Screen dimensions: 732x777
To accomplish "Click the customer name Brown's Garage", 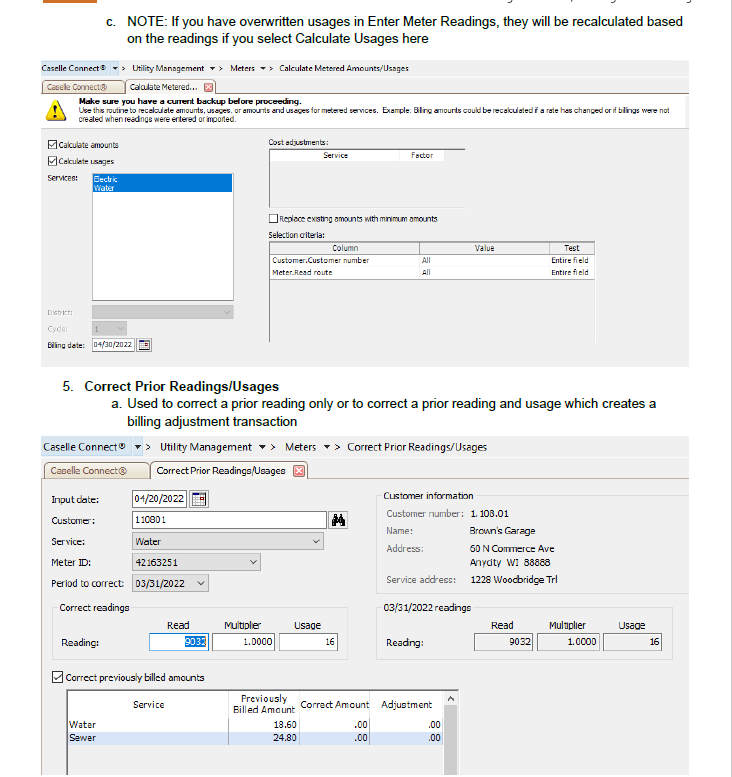I will pos(502,531).
